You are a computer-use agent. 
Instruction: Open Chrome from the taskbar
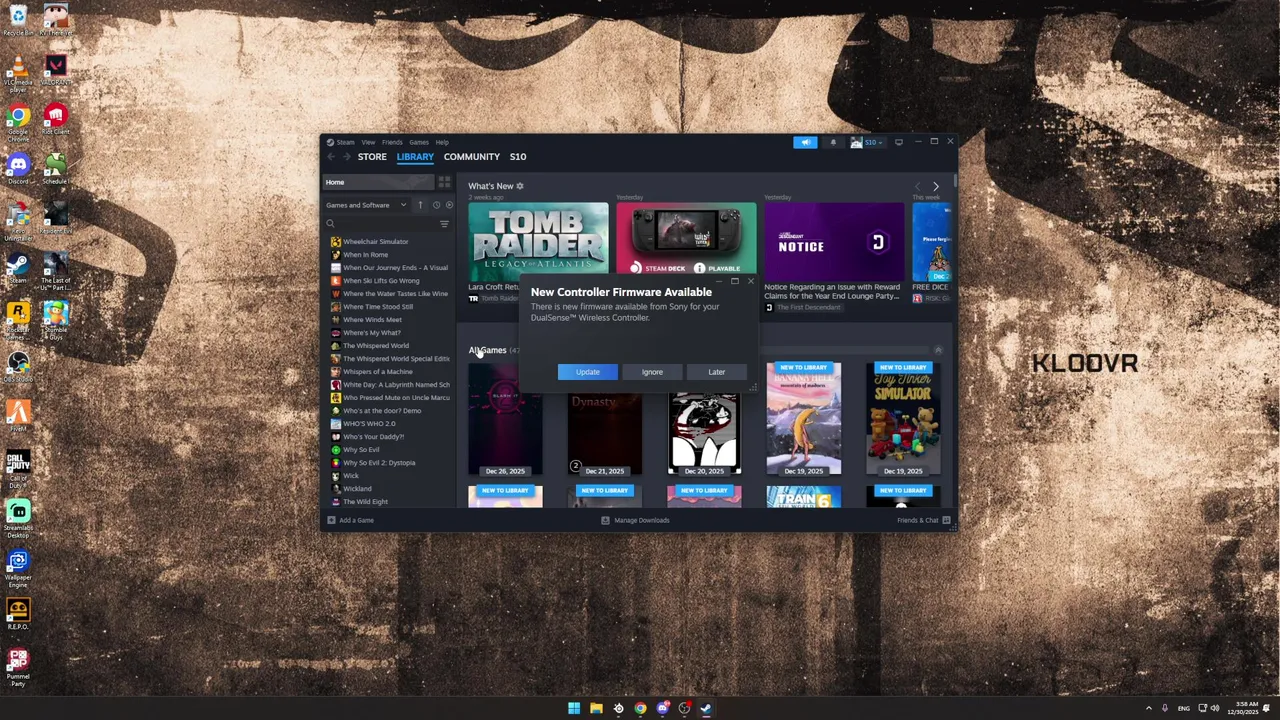tap(640, 708)
